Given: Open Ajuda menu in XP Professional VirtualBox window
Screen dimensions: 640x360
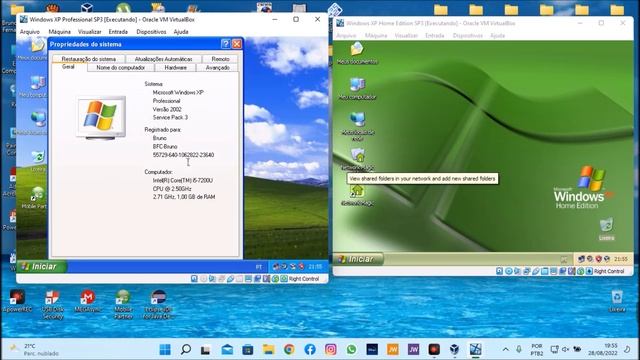Looking at the screenshot, I should 181,32.
